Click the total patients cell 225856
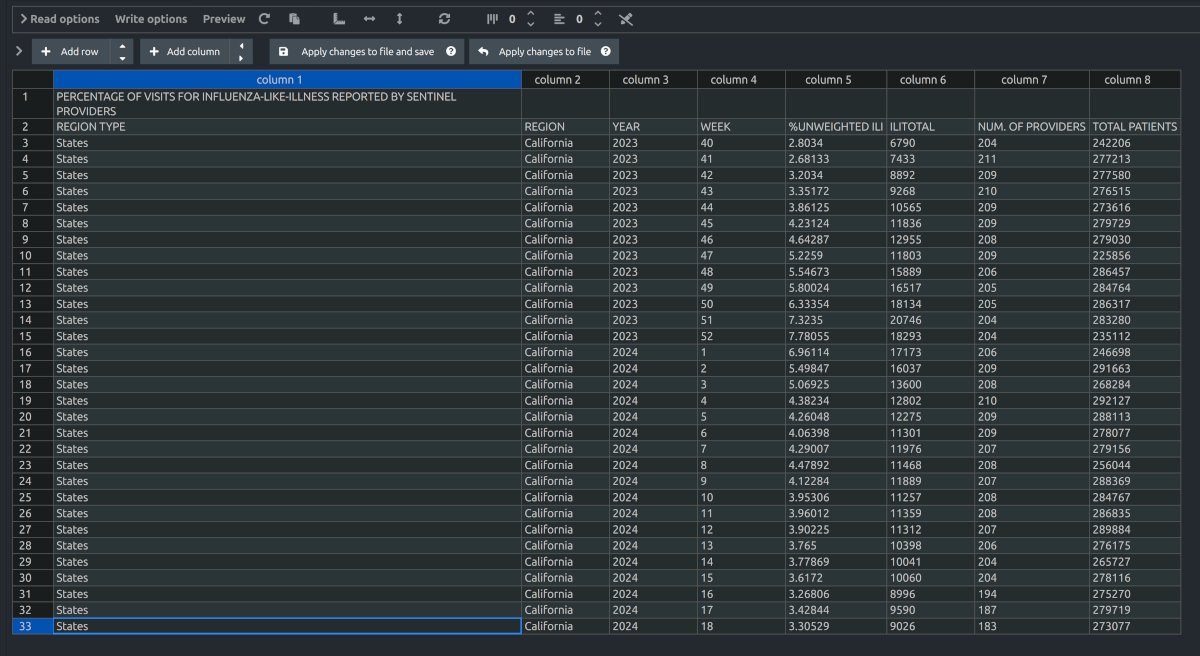Image resolution: width=1200 pixels, height=656 pixels. [x=1137, y=256]
